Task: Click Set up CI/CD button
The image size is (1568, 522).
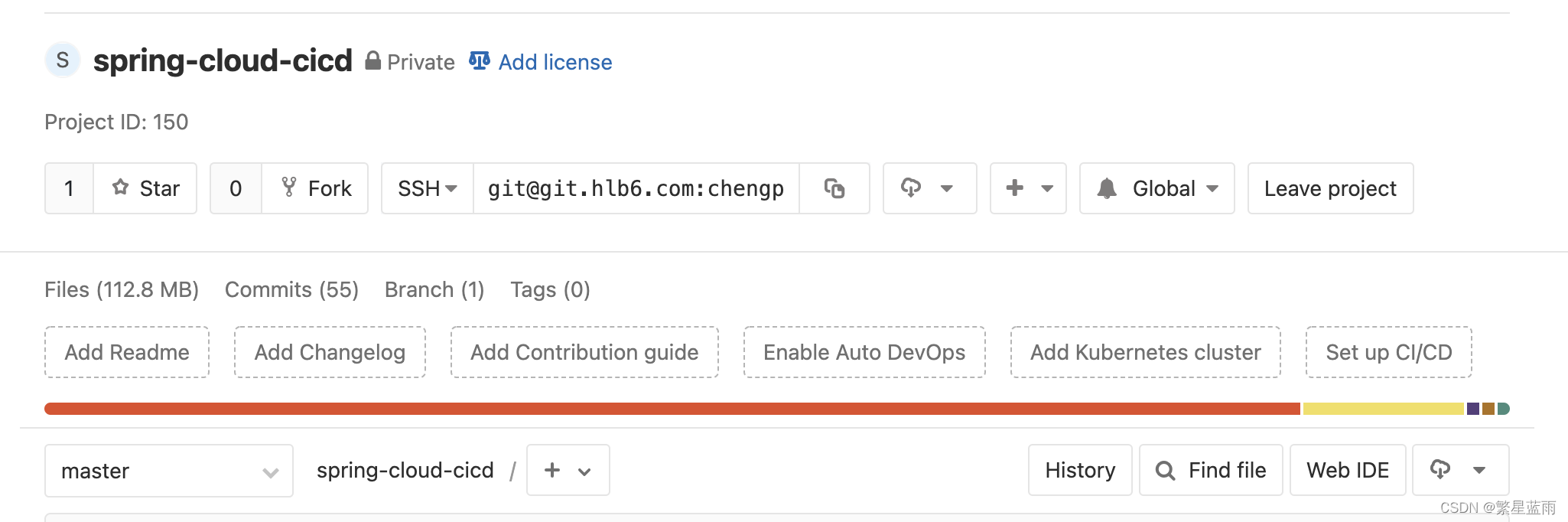Action: [x=1388, y=352]
